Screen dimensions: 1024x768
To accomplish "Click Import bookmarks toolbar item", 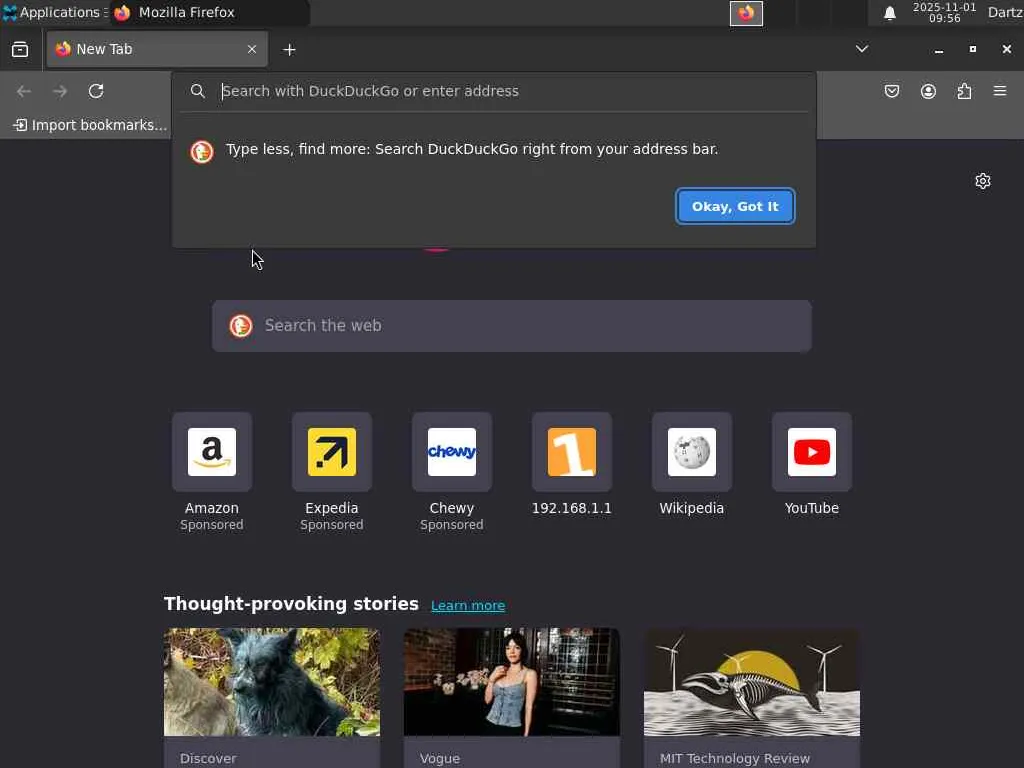I will tap(90, 125).
